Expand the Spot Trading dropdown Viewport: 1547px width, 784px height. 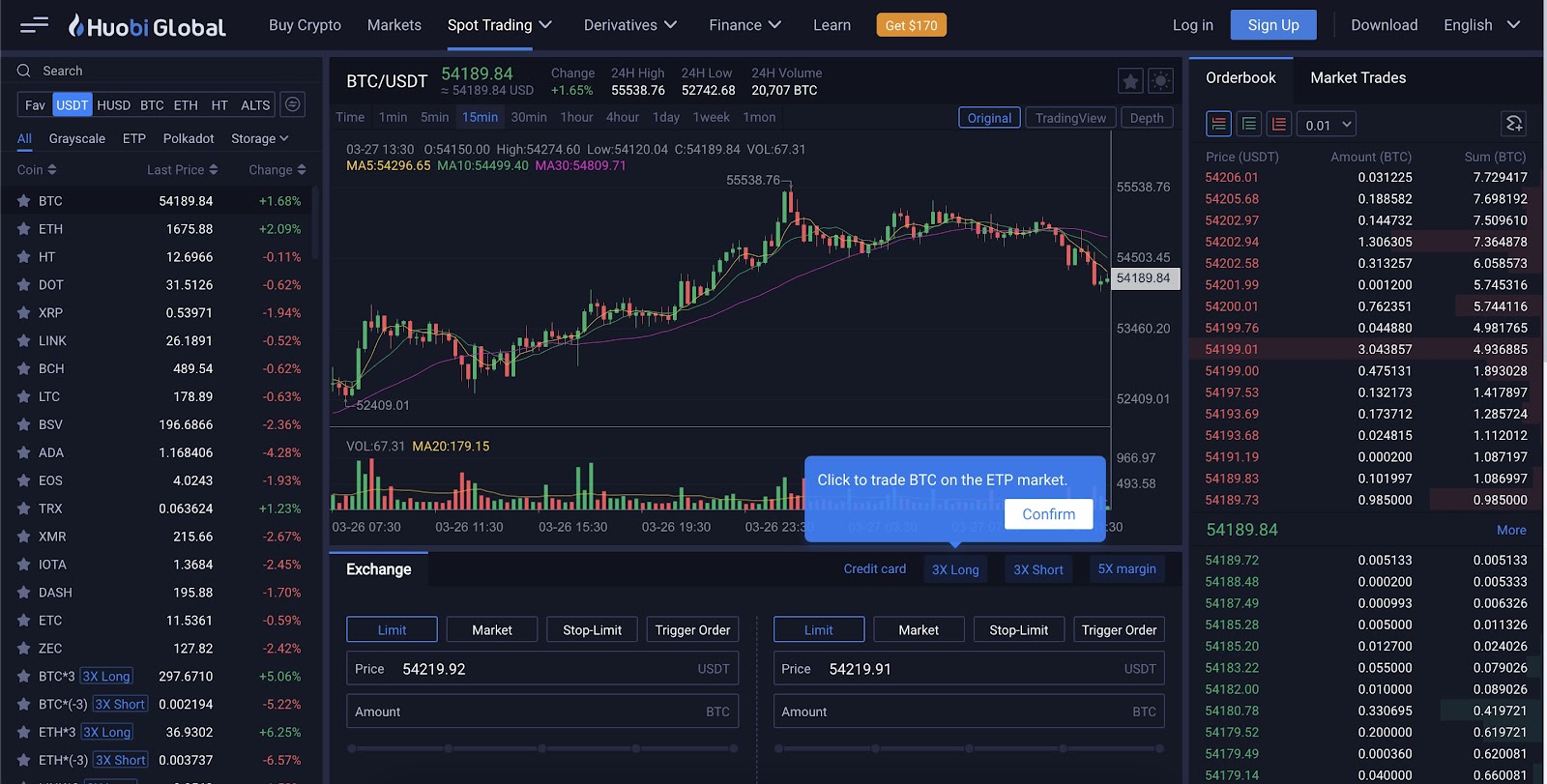point(499,25)
